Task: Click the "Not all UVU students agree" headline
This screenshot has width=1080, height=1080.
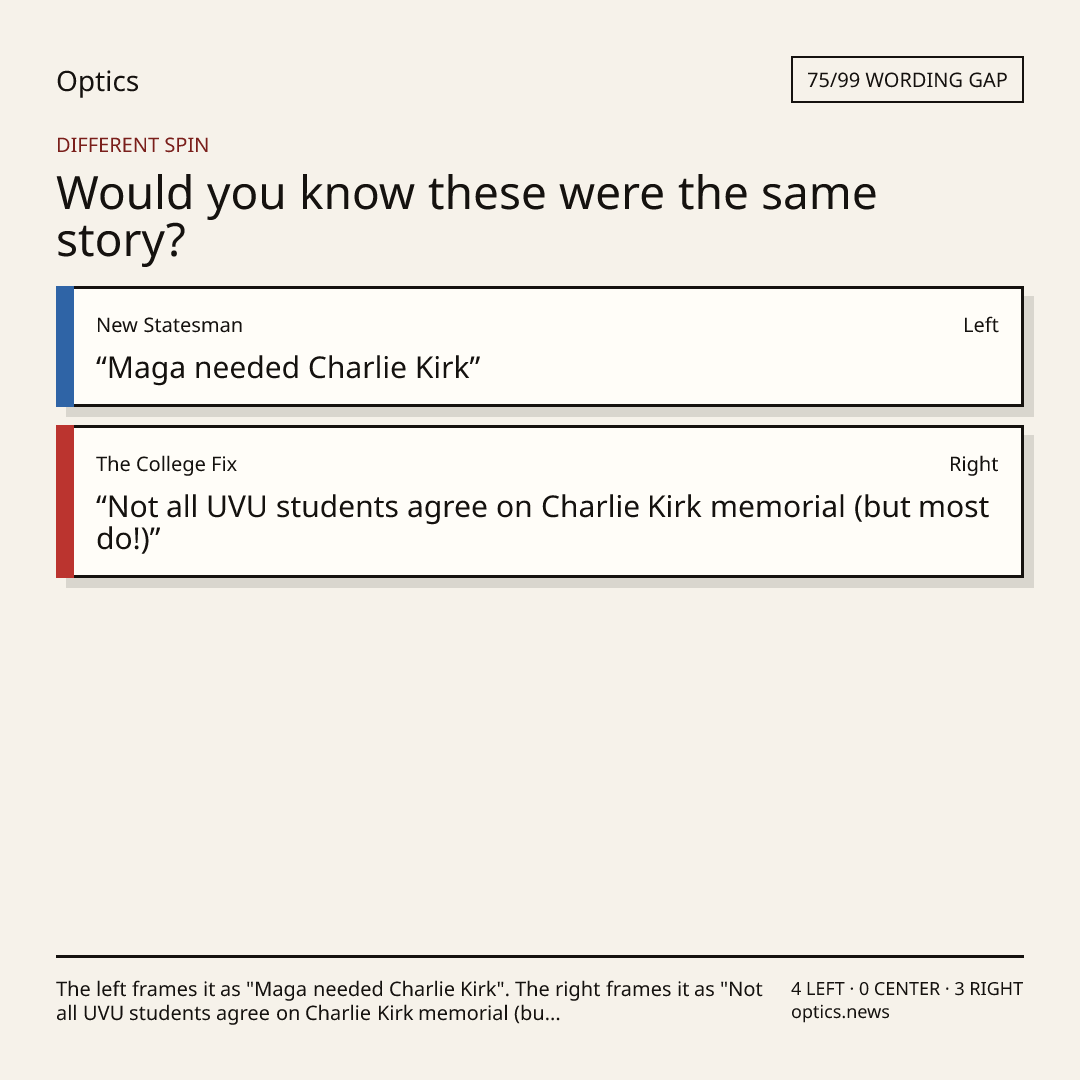Action: (x=543, y=523)
